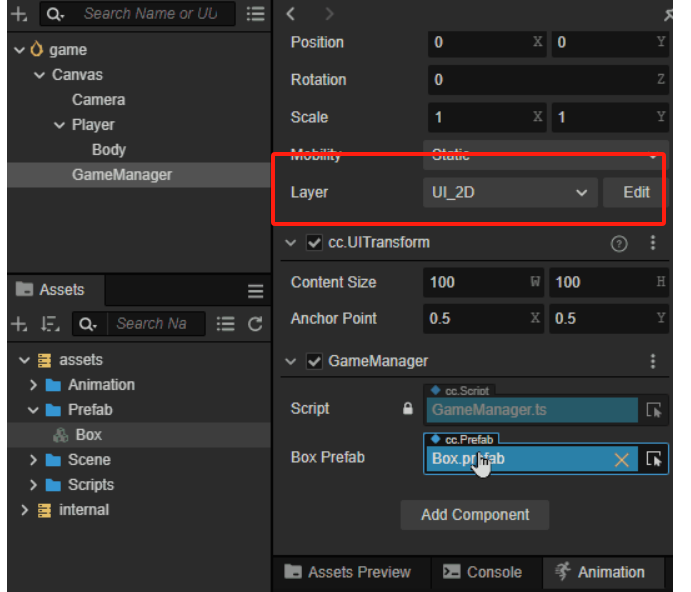Open the Mobility Static dropdown
Image resolution: width=691 pixels, height=592 pixels.
(x=546, y=155)
